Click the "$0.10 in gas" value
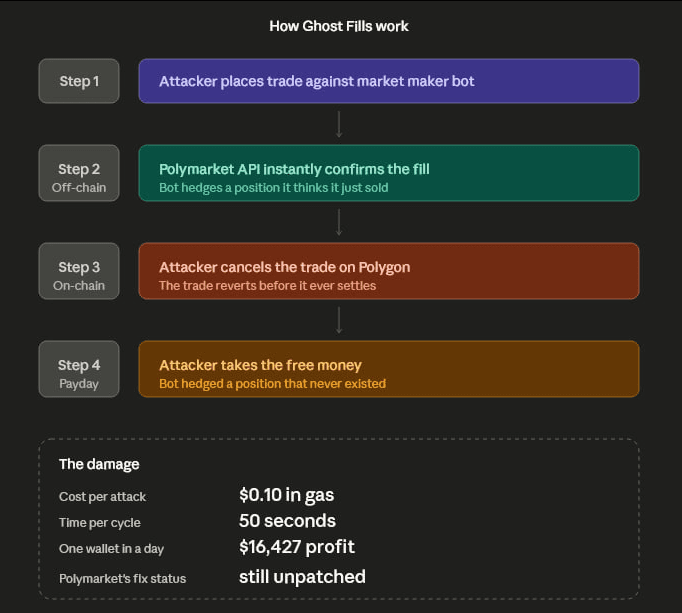 pyautogui.click(x=286, y=494)
